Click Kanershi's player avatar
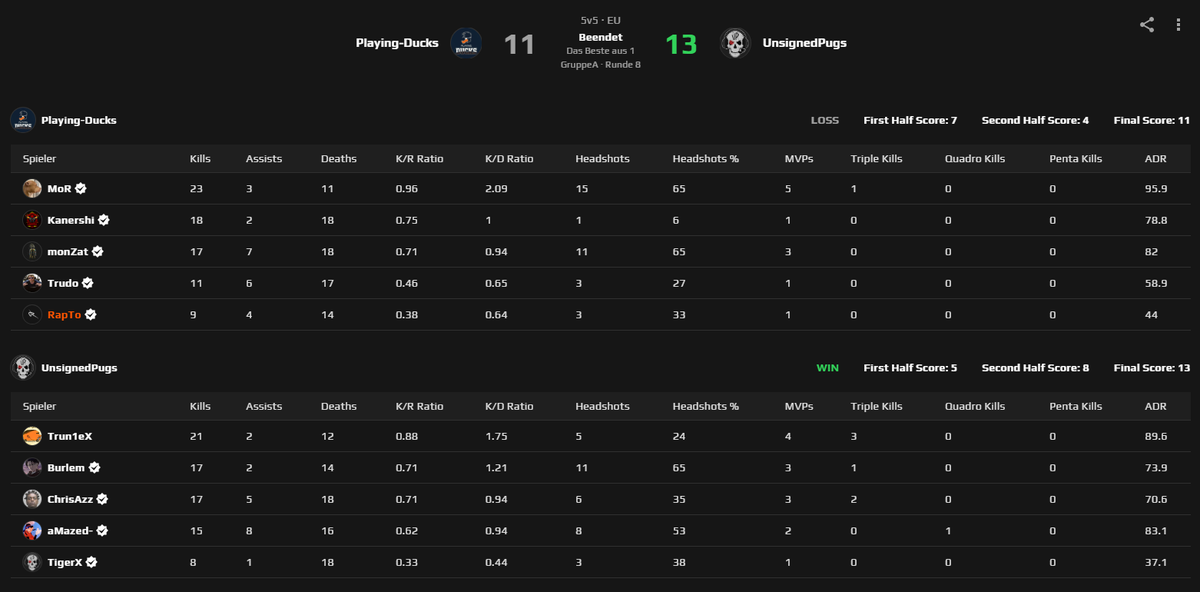Screen dimensions: 1200x592 coord(32,220)
